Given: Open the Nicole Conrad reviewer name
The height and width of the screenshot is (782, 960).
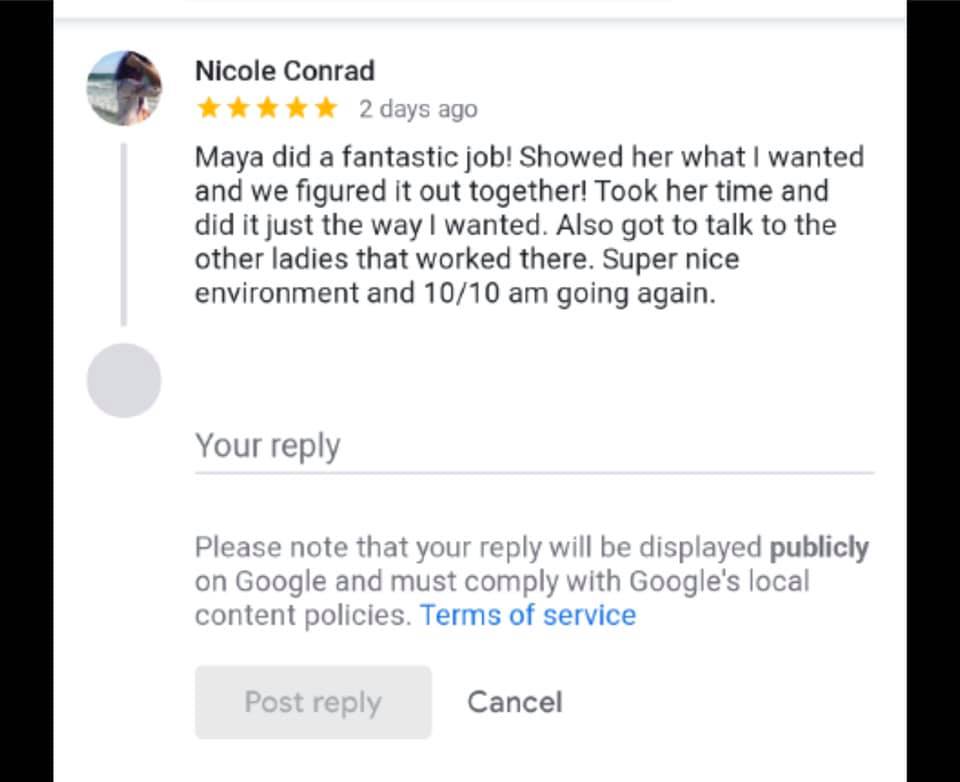Looking at the screenshot, I should 284,71.
